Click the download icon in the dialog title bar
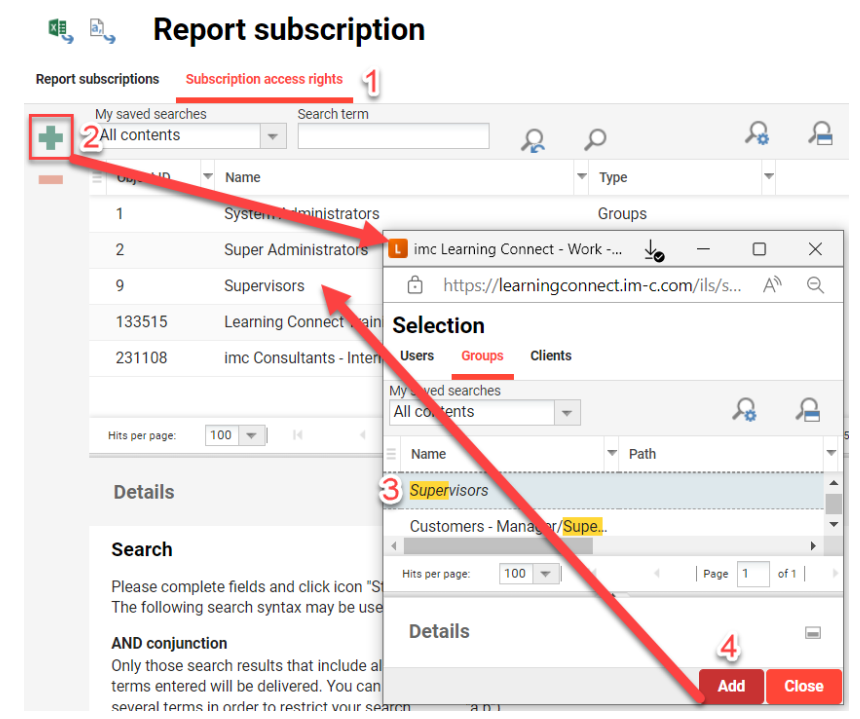Viewport: 860px width, 719px height. coord(654,248)
